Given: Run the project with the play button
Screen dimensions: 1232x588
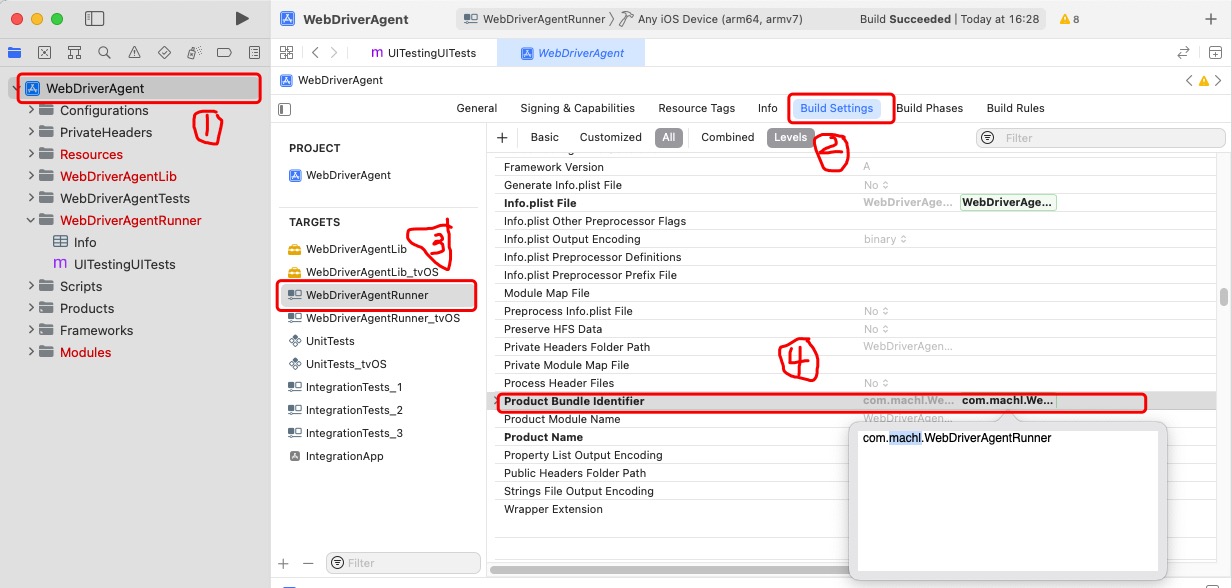Looking at the screenshot, I should pos(241,19).
